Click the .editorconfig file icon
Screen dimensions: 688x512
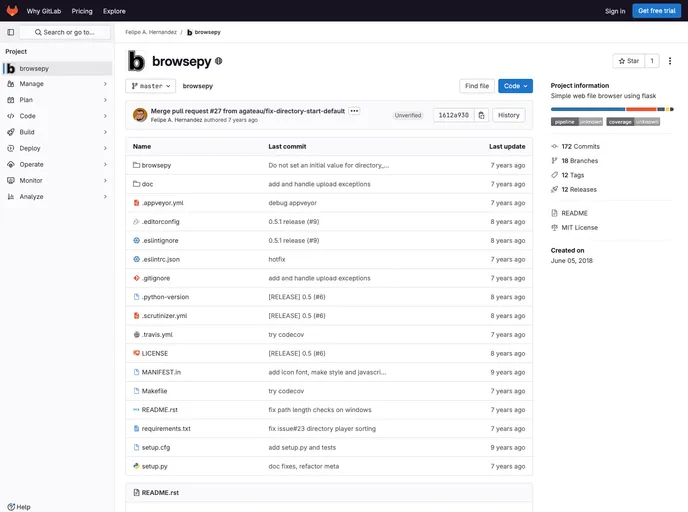point(136,222)
